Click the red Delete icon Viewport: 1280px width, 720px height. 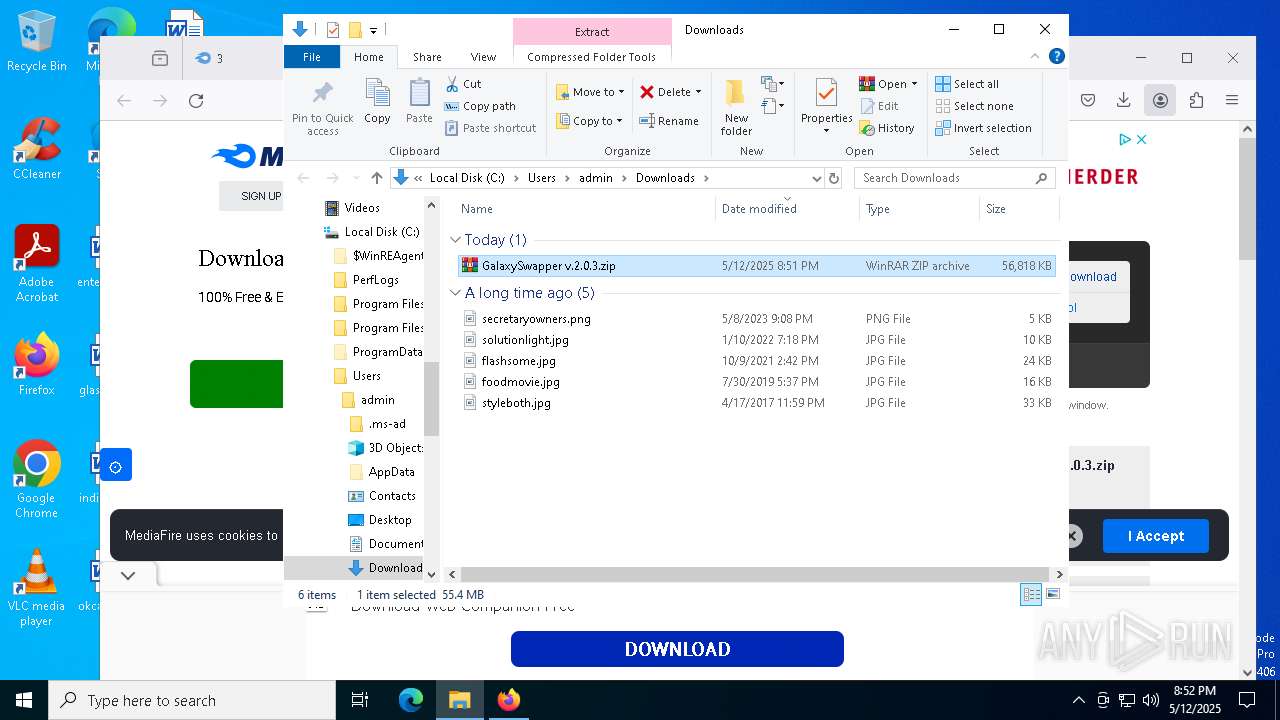click(647, 92)
